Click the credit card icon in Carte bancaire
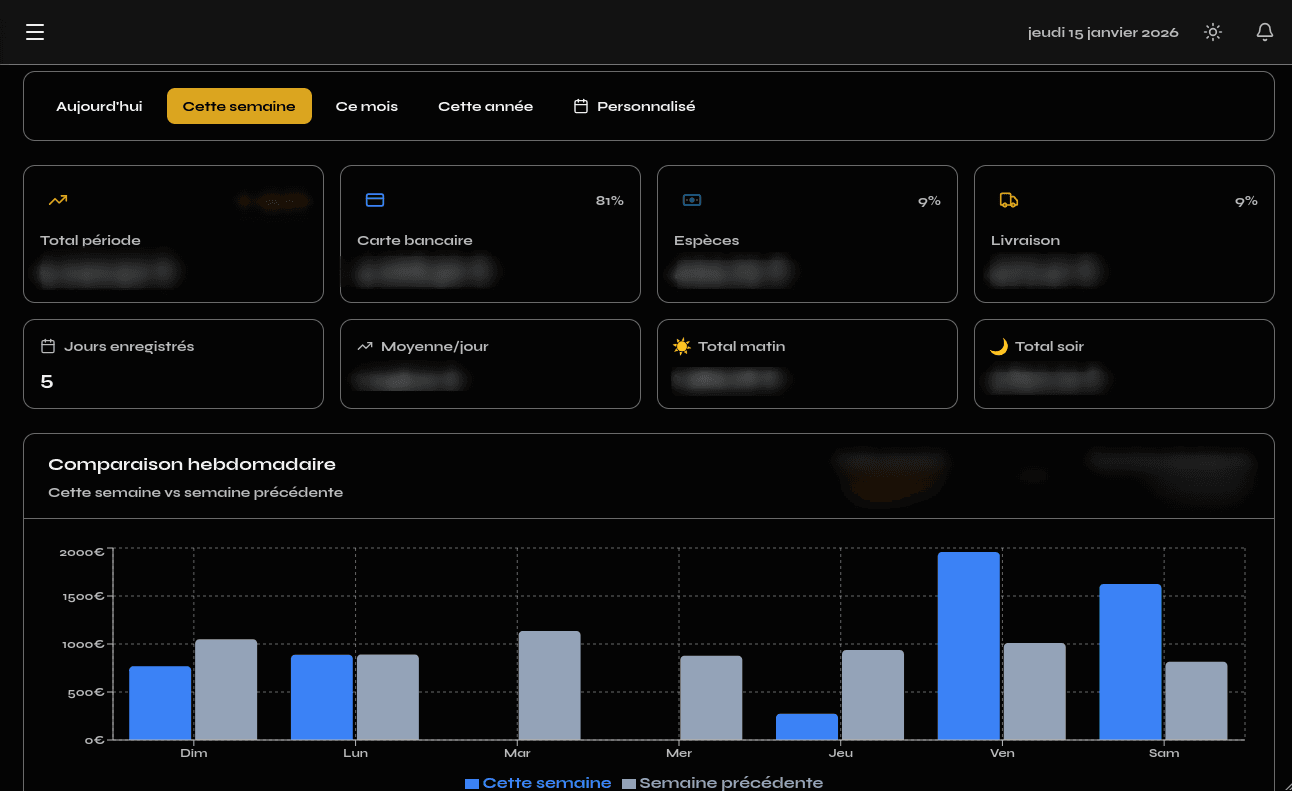The width and height of the screenshot is (1292, 791). pyautogui.click(x=375, y=200)
